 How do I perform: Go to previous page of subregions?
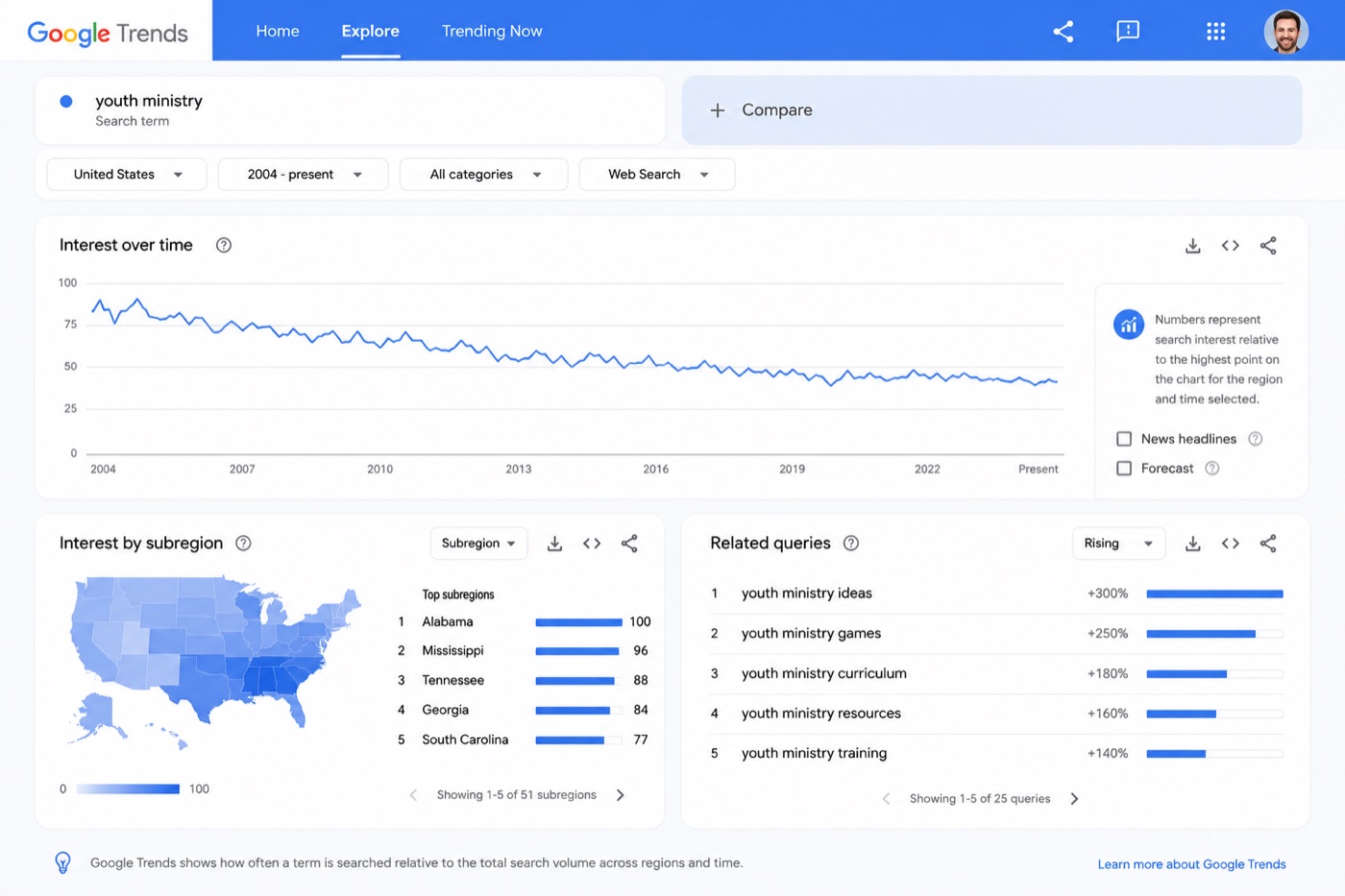[x=413, y=795]
